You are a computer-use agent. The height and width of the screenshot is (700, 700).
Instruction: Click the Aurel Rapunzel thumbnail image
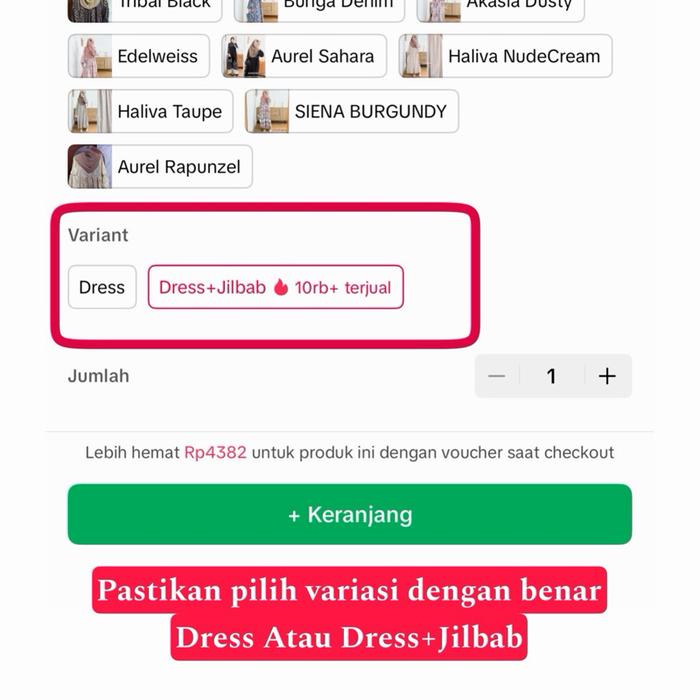[90, 167]
